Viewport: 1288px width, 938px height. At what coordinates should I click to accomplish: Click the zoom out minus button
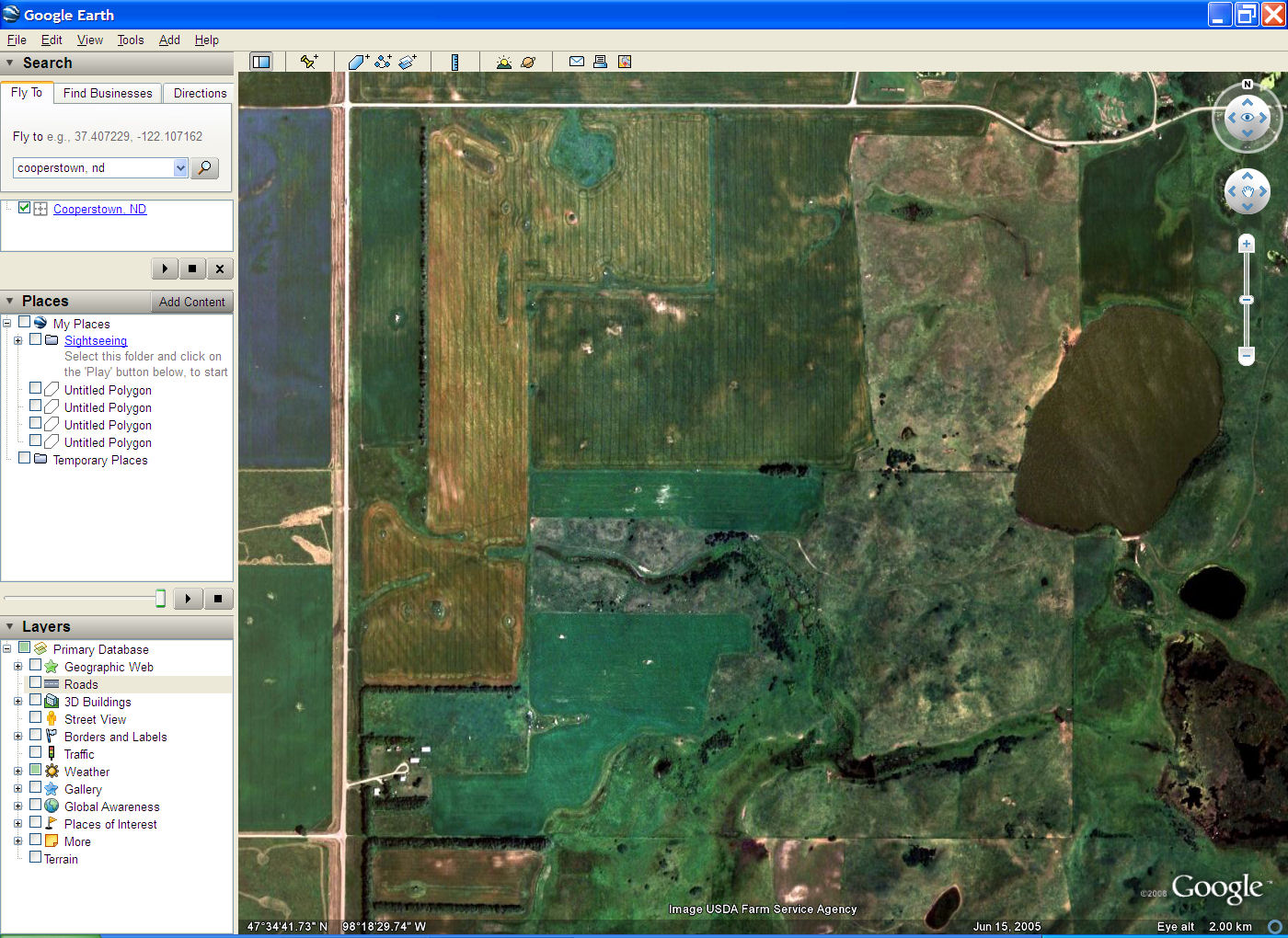click(x=1247, y=355)
